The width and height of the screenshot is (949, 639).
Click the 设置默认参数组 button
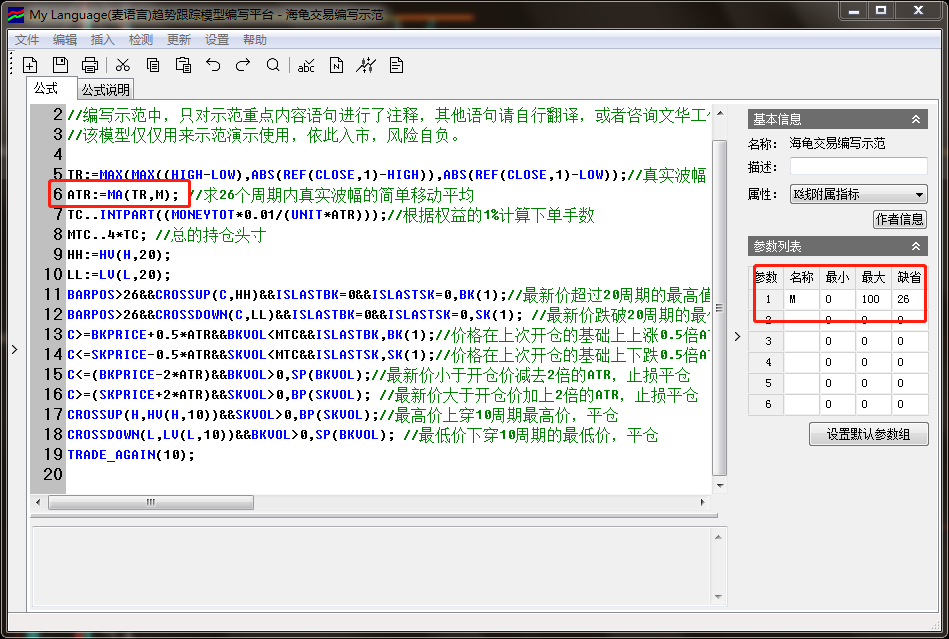pos(868,434)
